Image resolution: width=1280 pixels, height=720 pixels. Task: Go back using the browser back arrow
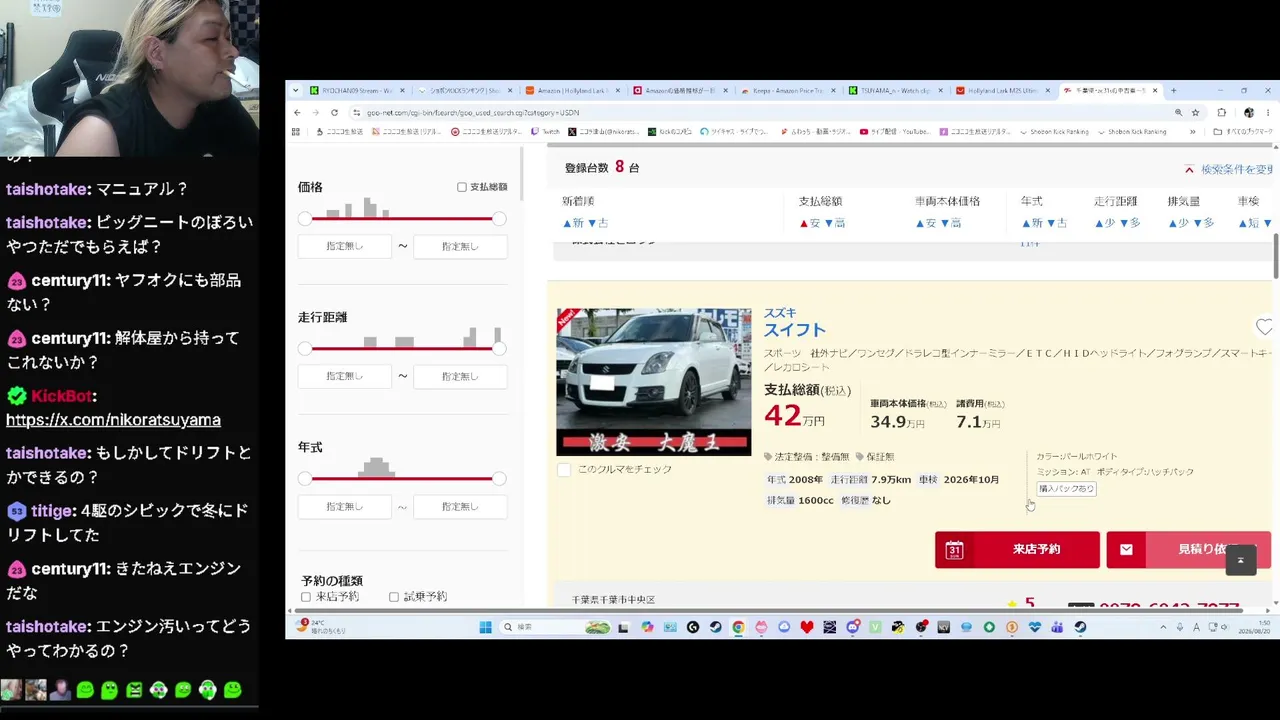tap(297, 113)
